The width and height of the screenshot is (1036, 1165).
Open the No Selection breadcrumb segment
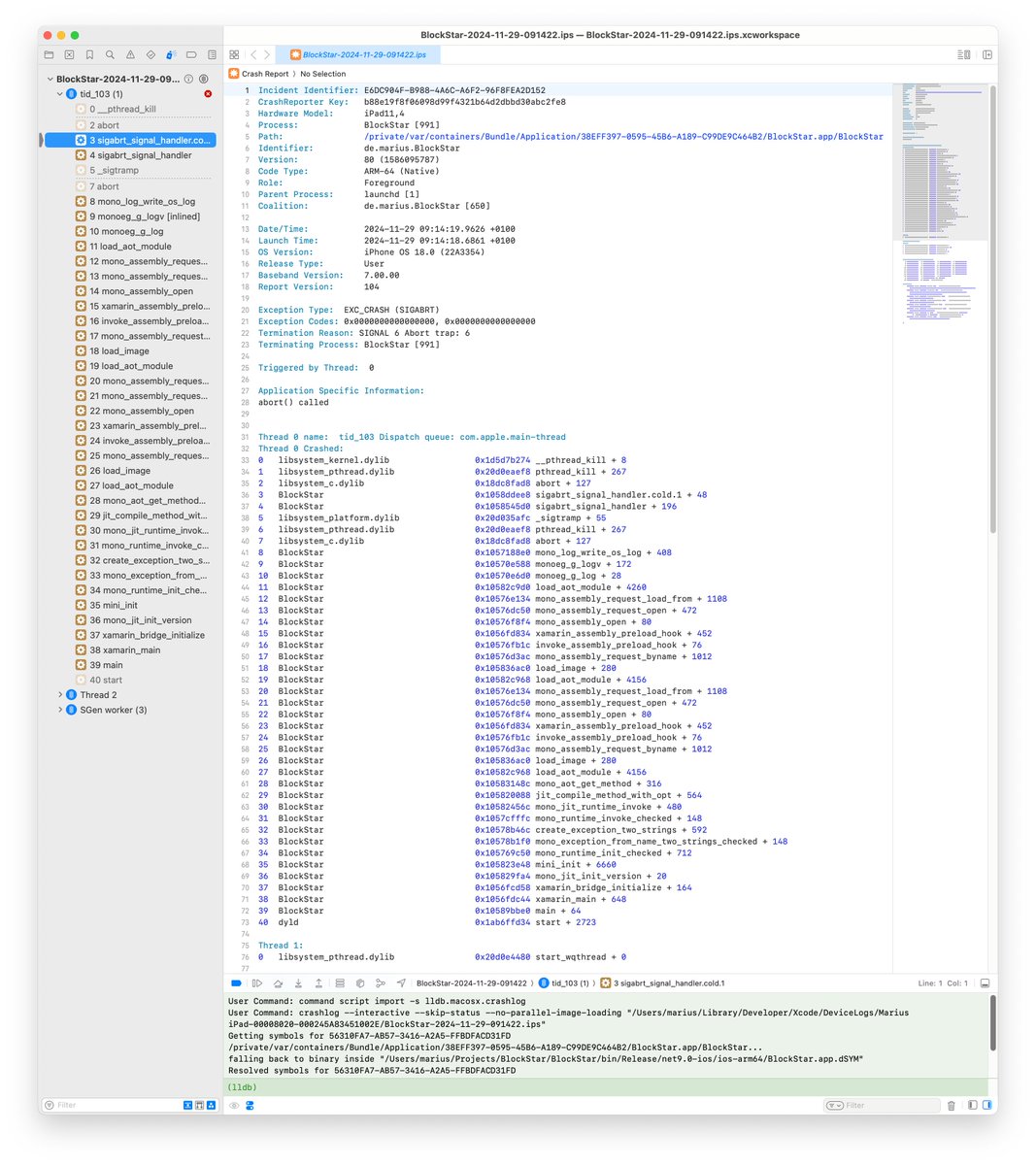322,74
